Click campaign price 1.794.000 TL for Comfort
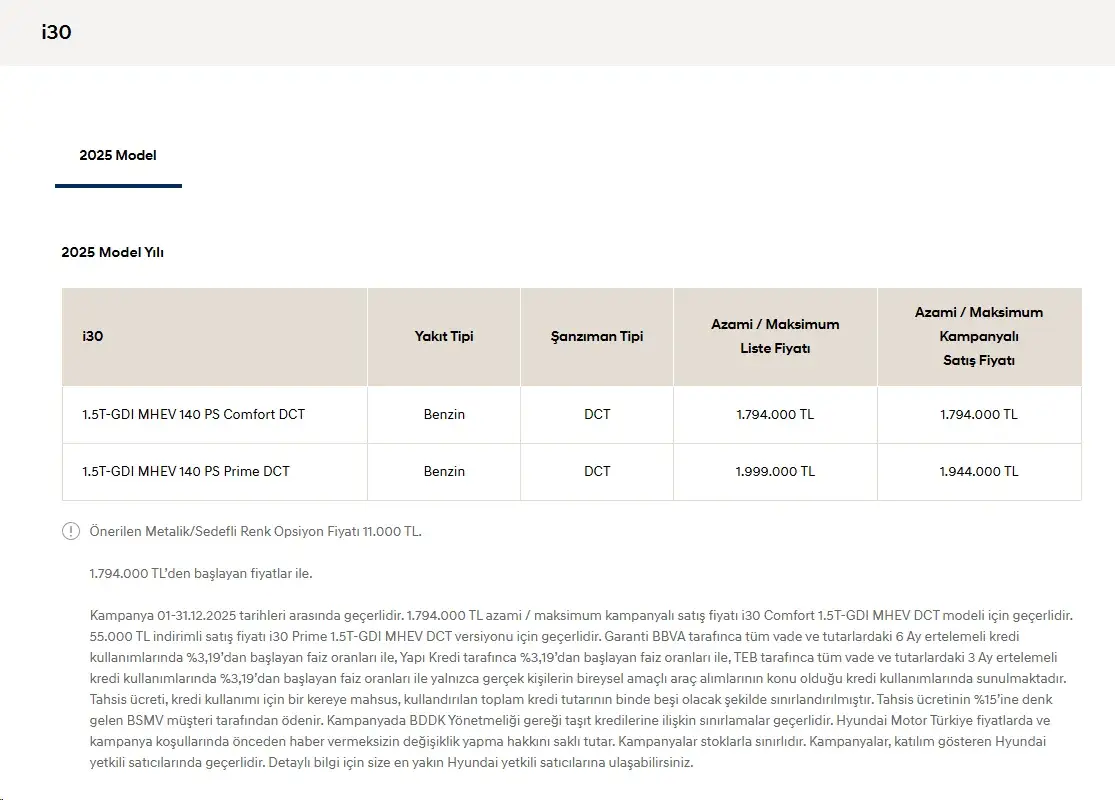 (x=978, y=415)
